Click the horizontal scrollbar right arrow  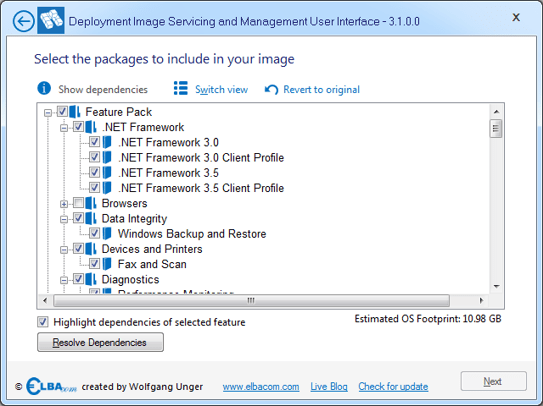481,300
